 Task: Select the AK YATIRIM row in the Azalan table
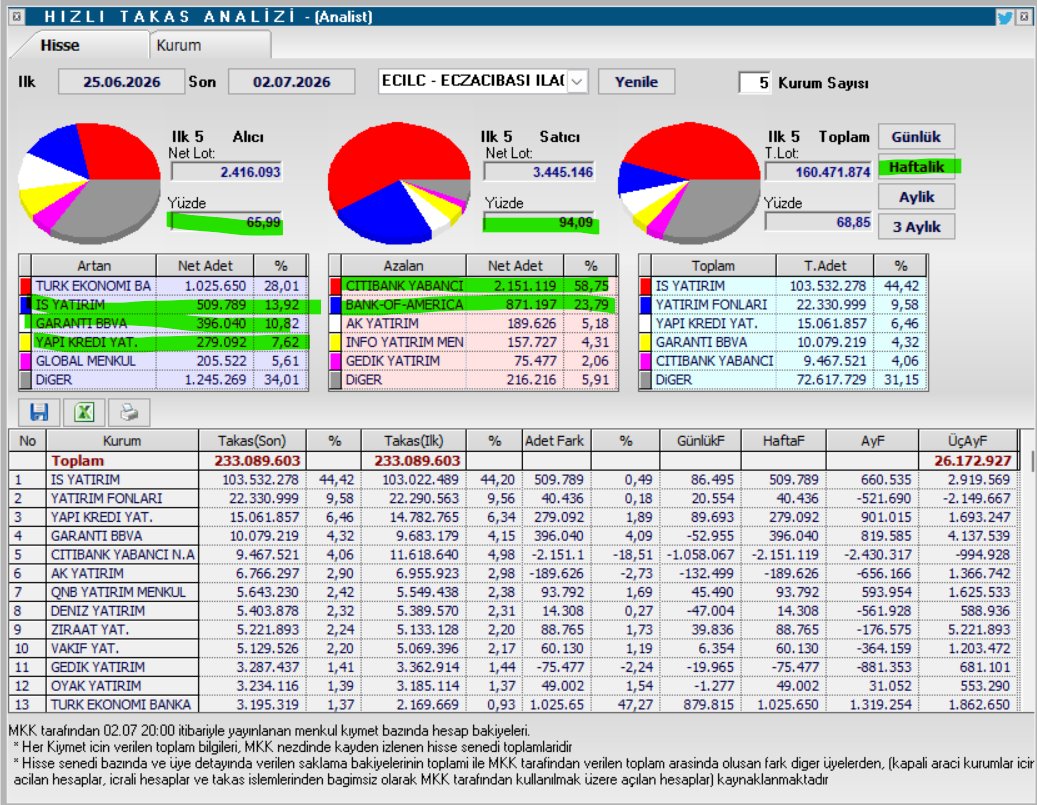click(x=473, y=323)
